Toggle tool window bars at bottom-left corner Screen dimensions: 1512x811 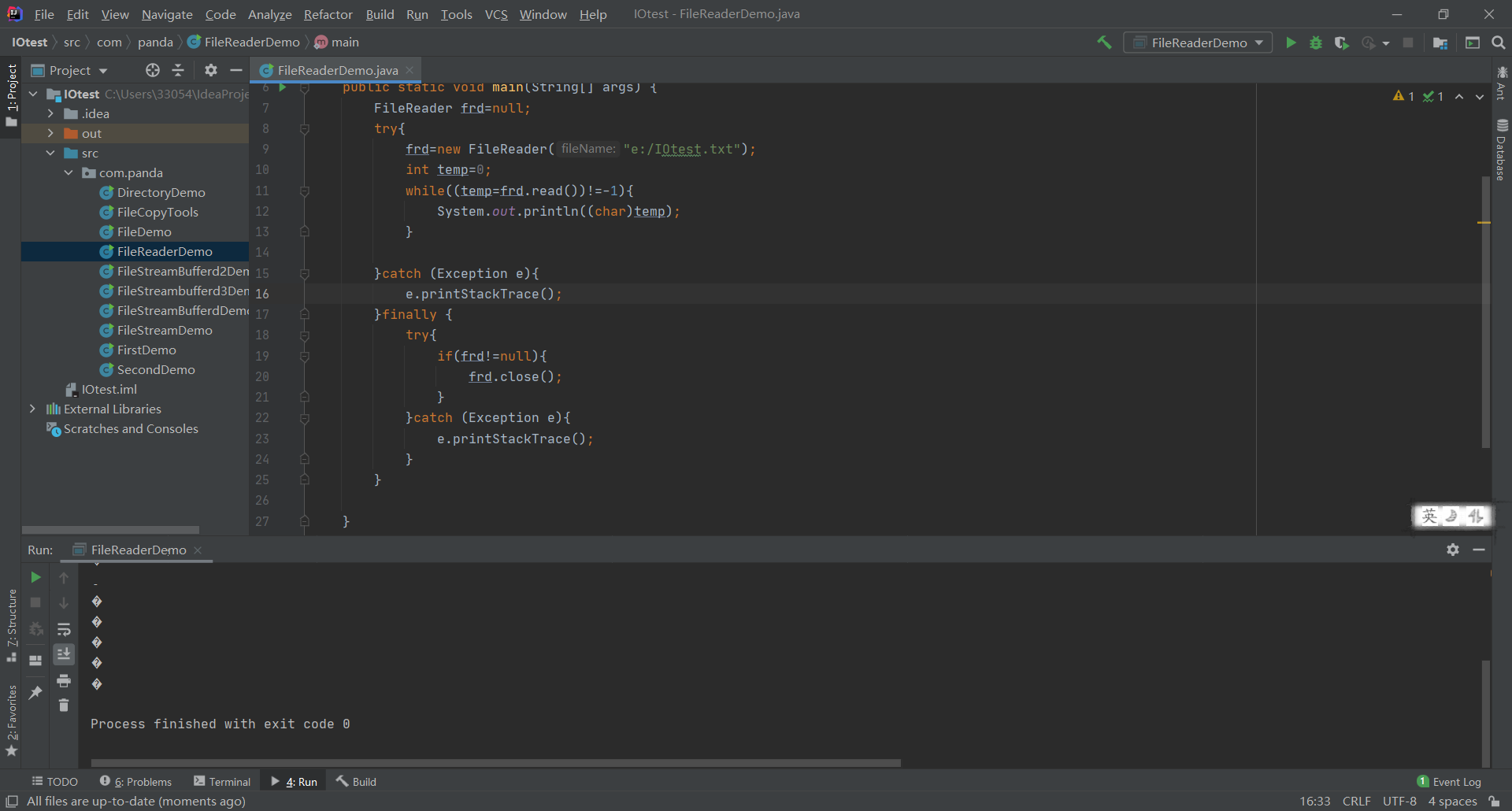pyautogui.click(x=12, y=801)
